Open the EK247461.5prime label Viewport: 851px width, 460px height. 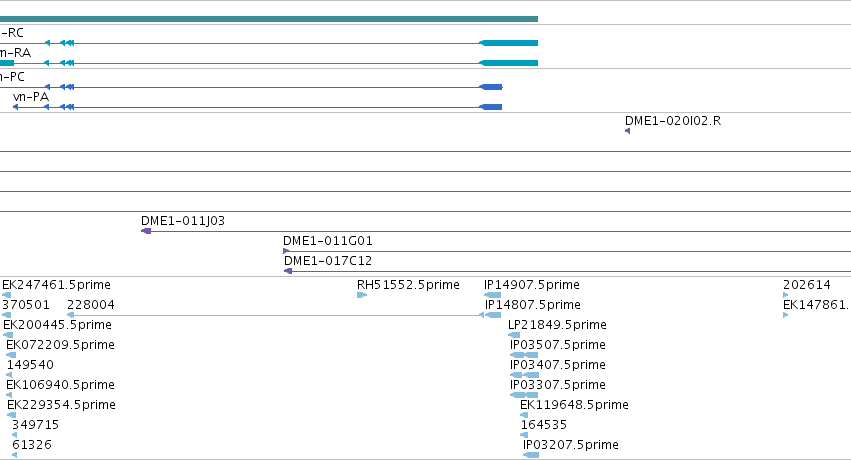pos(56,285)
